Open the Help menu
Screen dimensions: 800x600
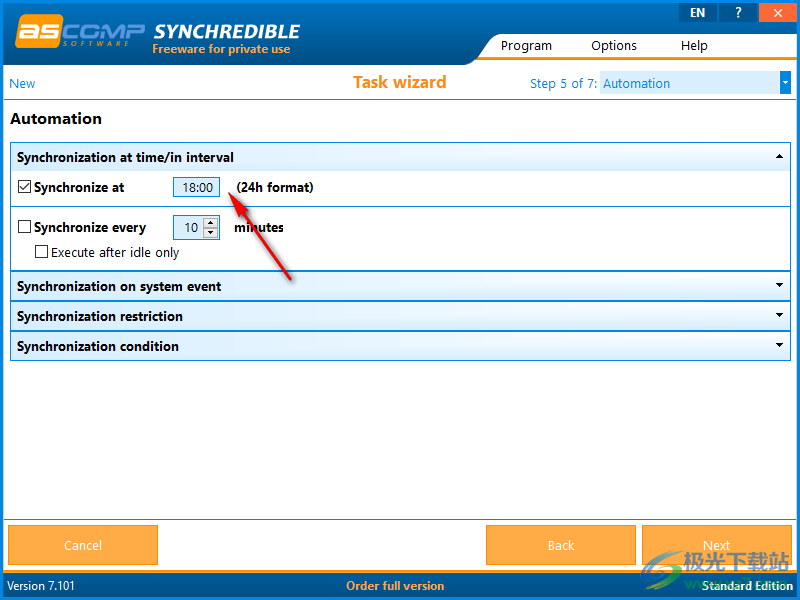tap(694, 45)
